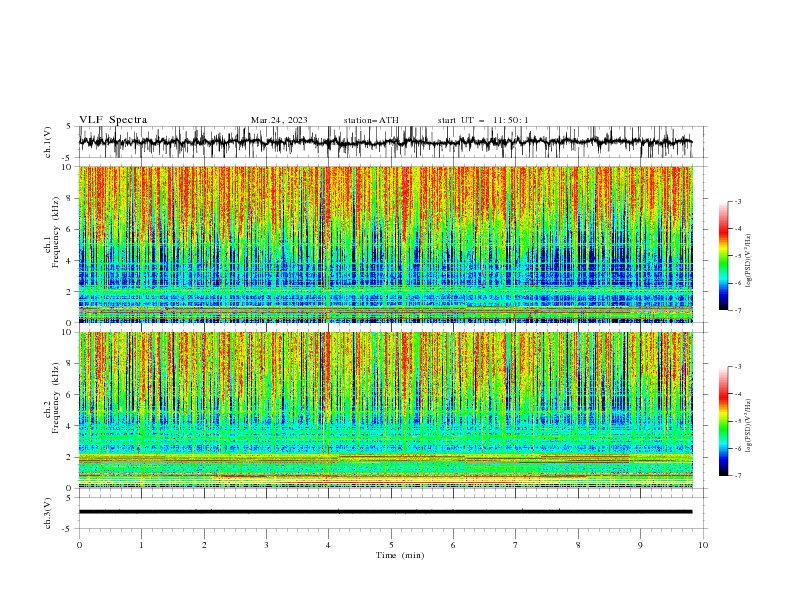
Task: Click the 'start UT = 11:50:1' text
Action: pyautogui.click(x=483, y=120)
